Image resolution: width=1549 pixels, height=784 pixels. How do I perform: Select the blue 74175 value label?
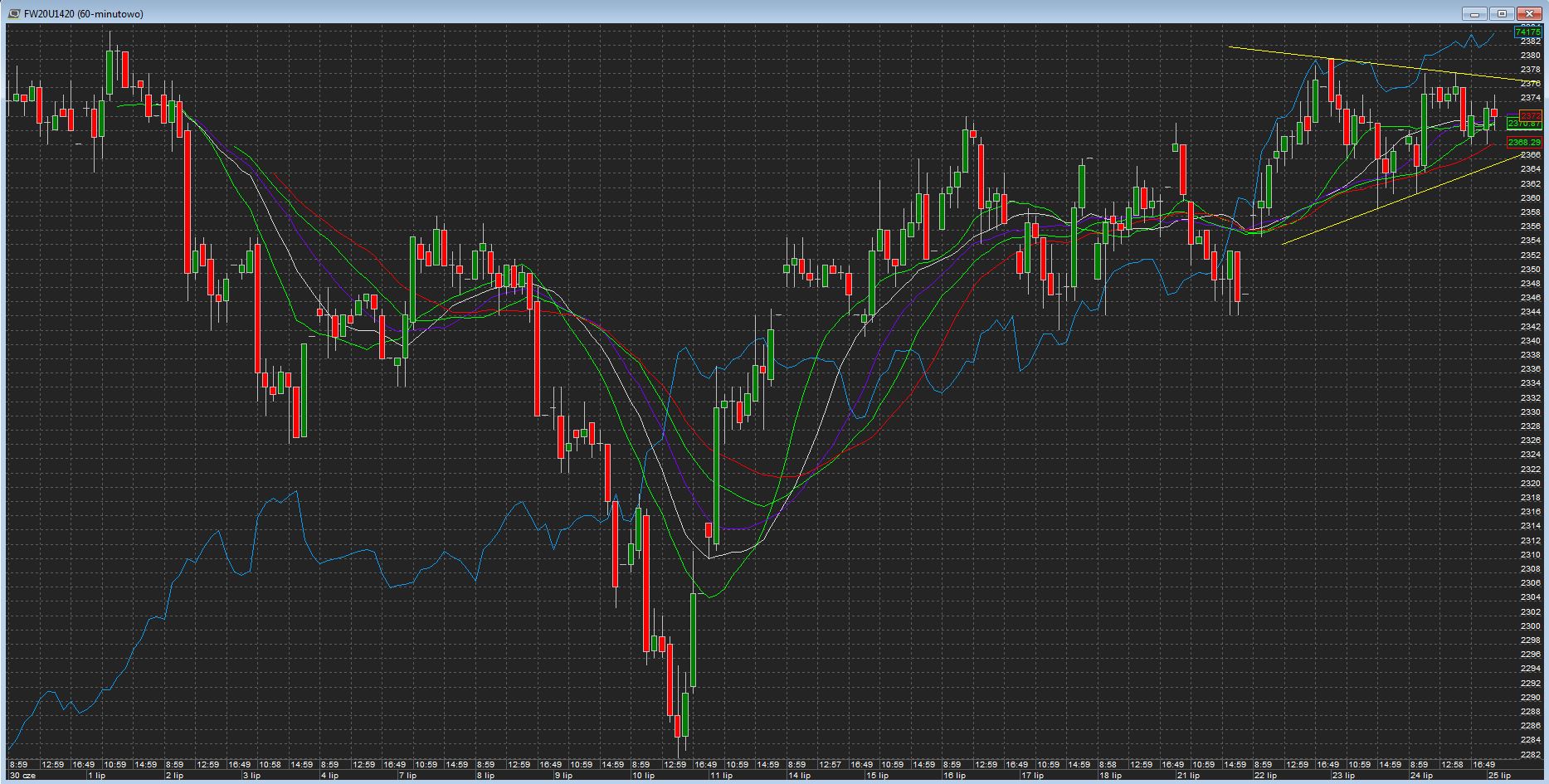1527,32
